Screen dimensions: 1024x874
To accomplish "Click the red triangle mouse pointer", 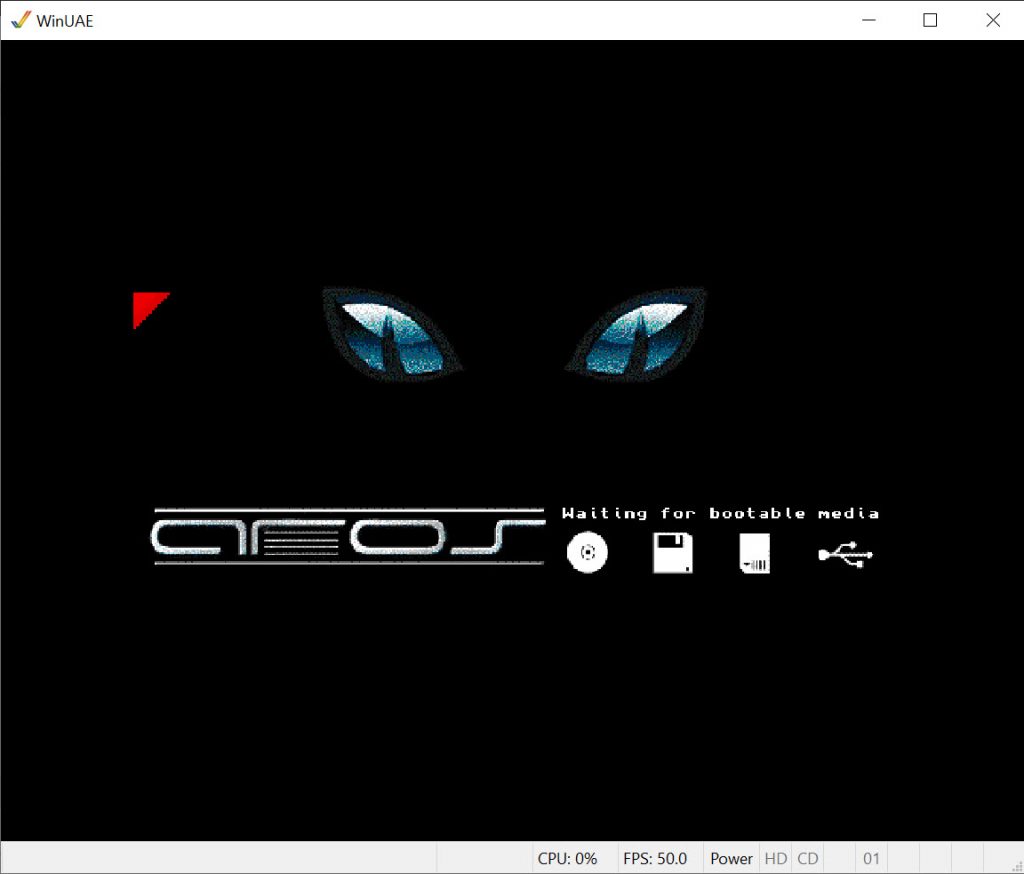I will point(146,305).
